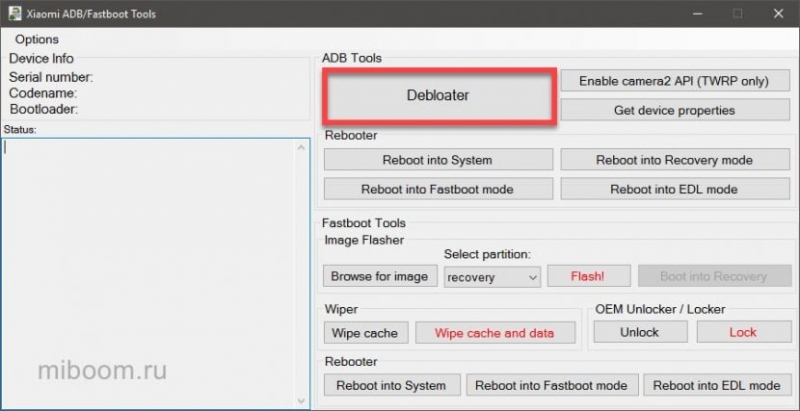Minimize the Xiaomi ADB/Fastboot Tools window

697,14
